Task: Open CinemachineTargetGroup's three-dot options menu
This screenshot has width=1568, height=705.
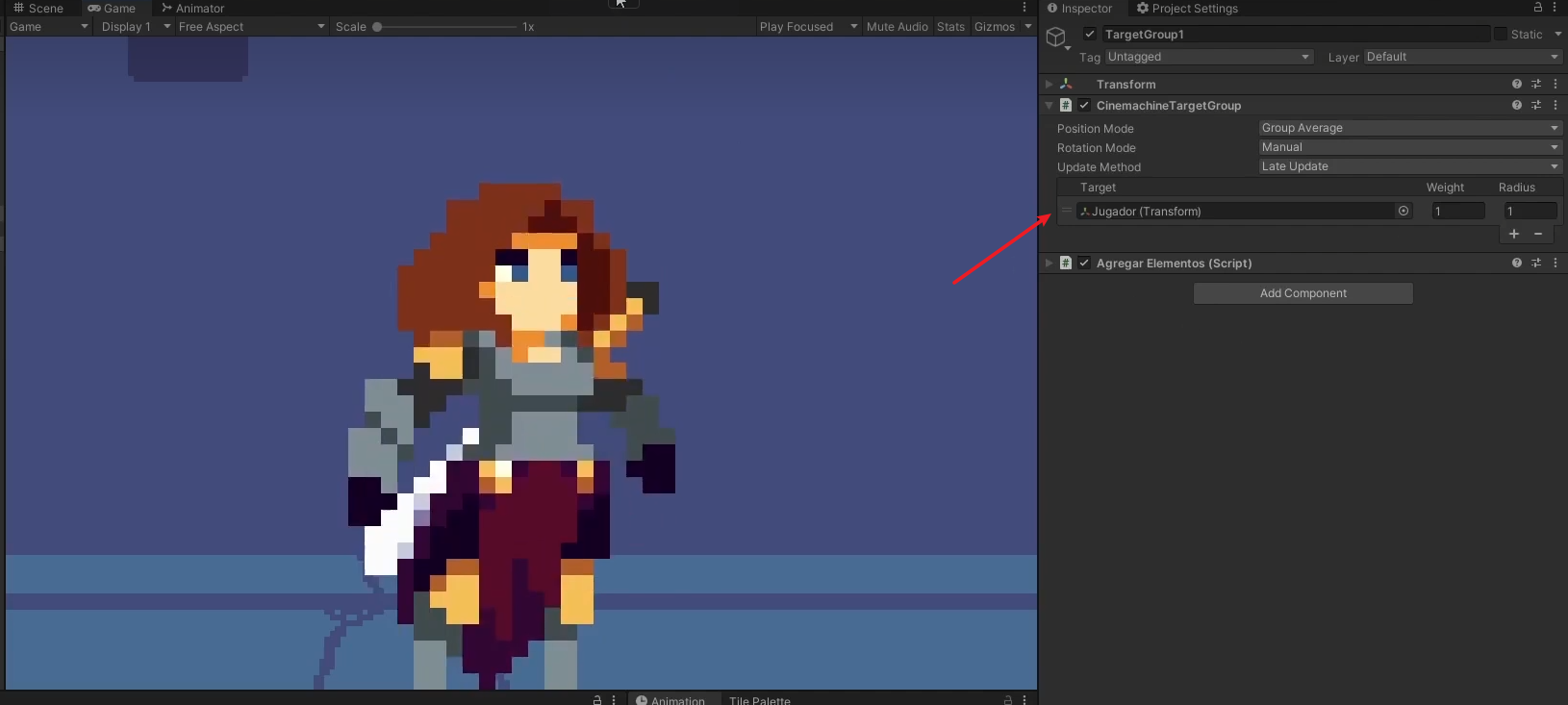Action: coord(1555,105)
